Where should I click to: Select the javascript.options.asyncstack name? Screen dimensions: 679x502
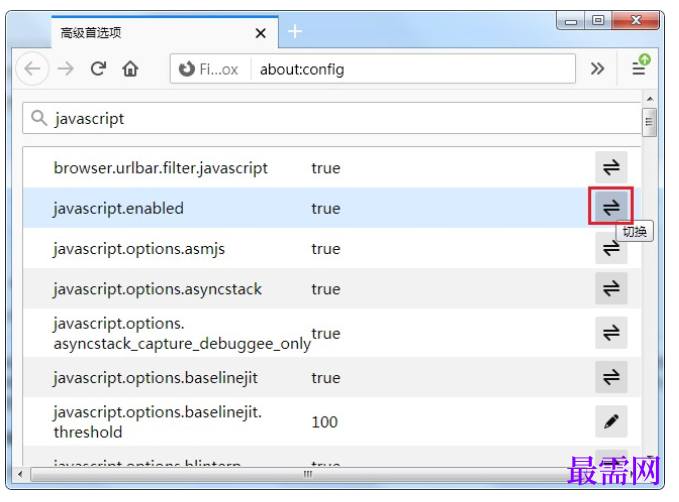157,289
